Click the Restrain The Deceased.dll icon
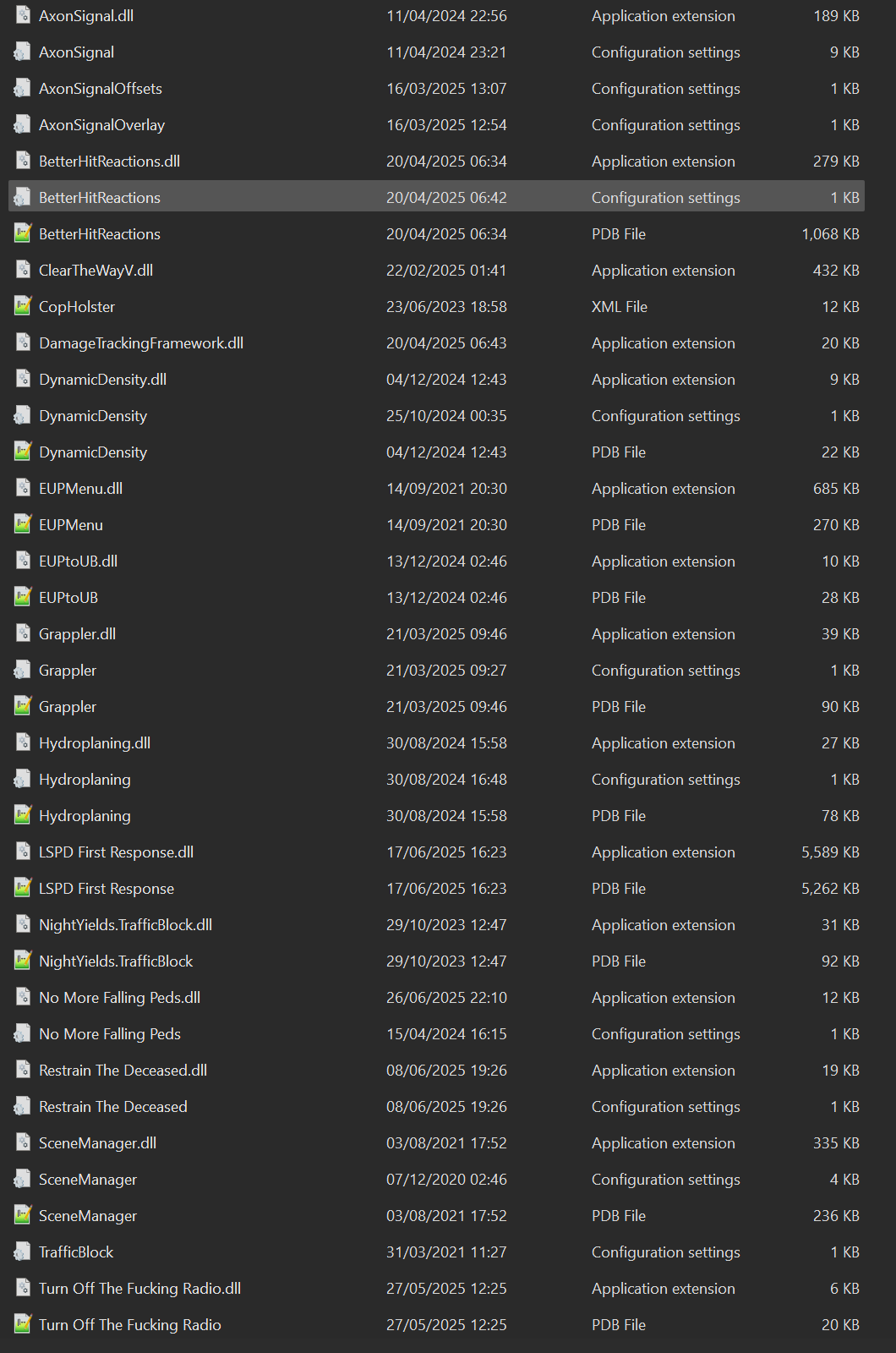This screenshot has height=1353, width=896. click(x=23, y=1071)
